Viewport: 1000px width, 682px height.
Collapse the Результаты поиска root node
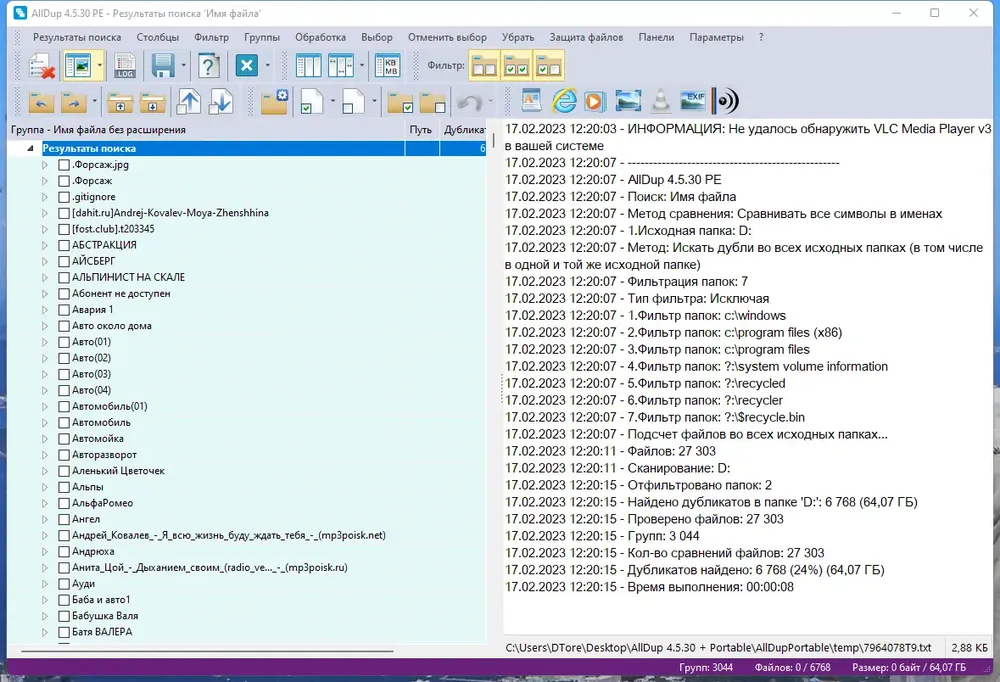[30, 149]
